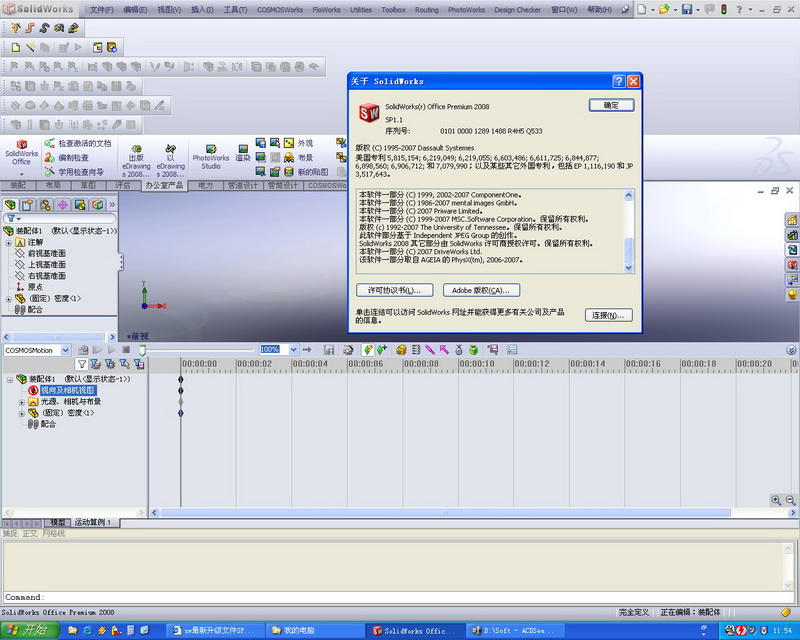This screenshot has width=800, height=640.
Task: Click the 学用检查向导 wizard icon
Action: 49,172
